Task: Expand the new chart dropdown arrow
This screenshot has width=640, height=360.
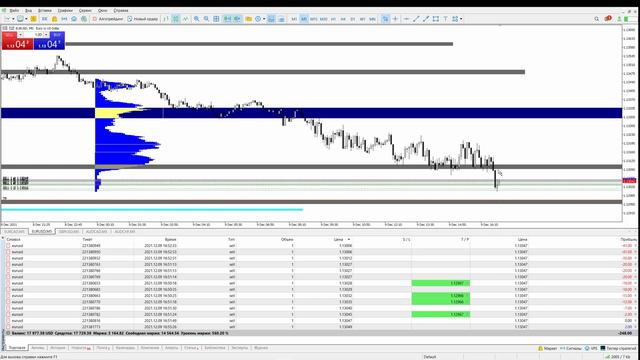Action: coord(13,19)
